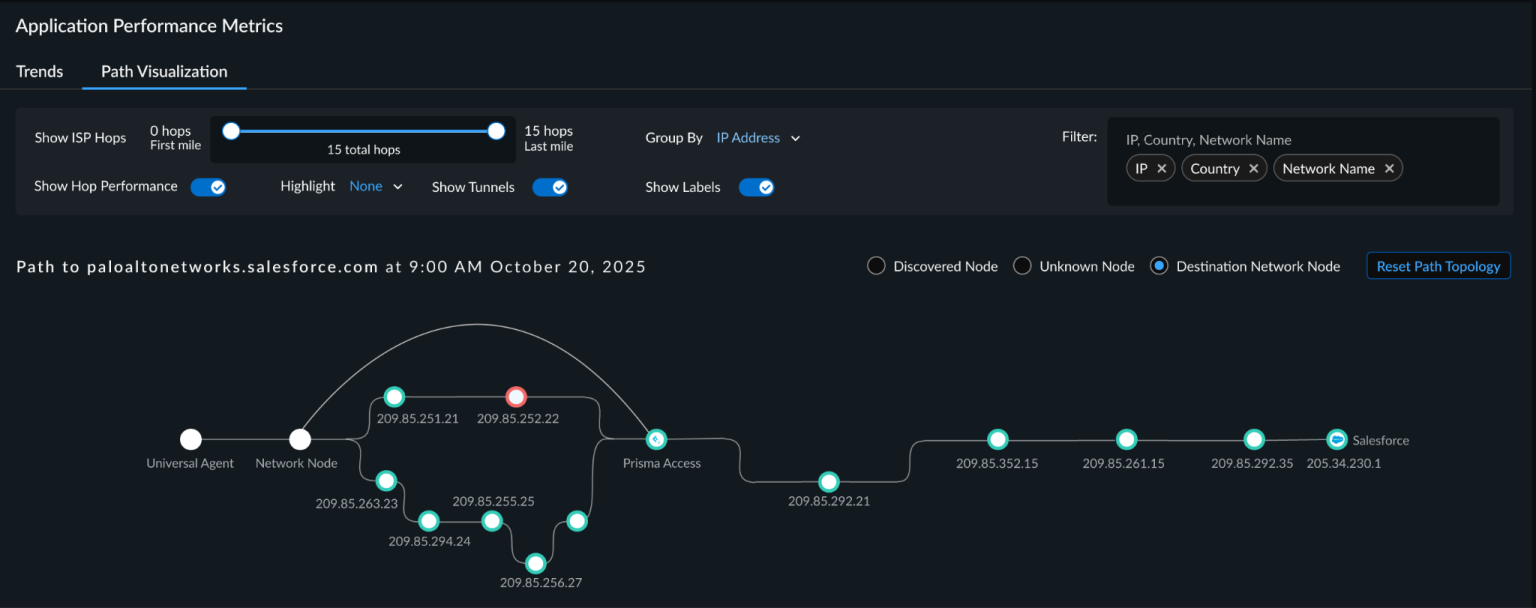This screenshot has width=1536, height=608.
Task: Click the 209.85.252.22 IP label
Action: coord(518,419)
